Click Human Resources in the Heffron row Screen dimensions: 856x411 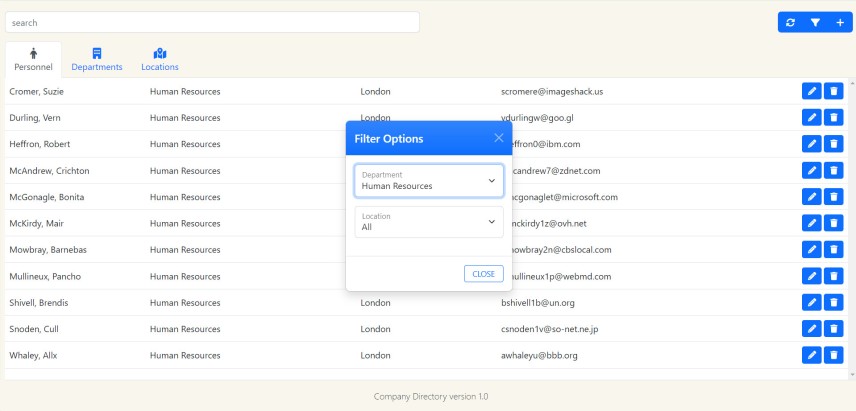pos(185,144)
